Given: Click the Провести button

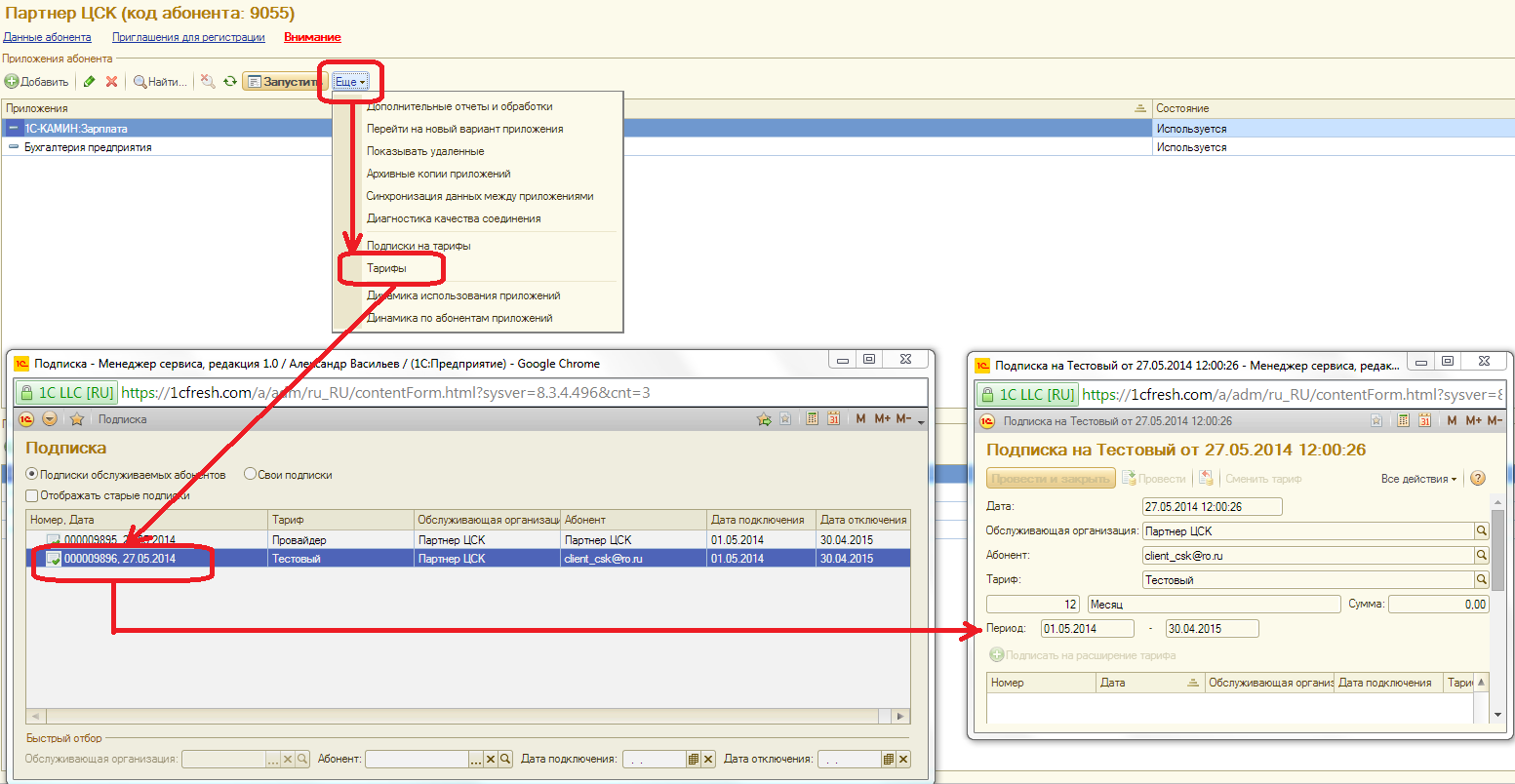Looking at the screenshot, I should [1154, 479].
